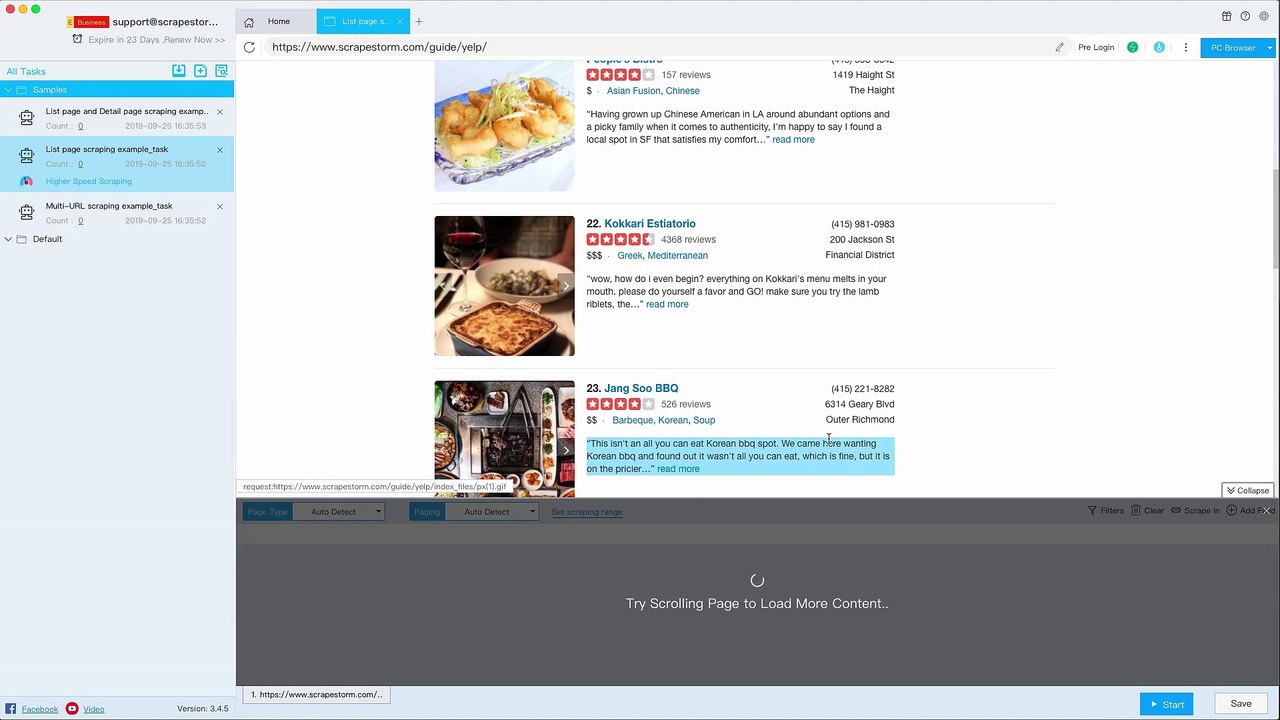Remove the Multi-URL scraping example_task
Viewport: 1280px width, 720px height.
(220, 206)
